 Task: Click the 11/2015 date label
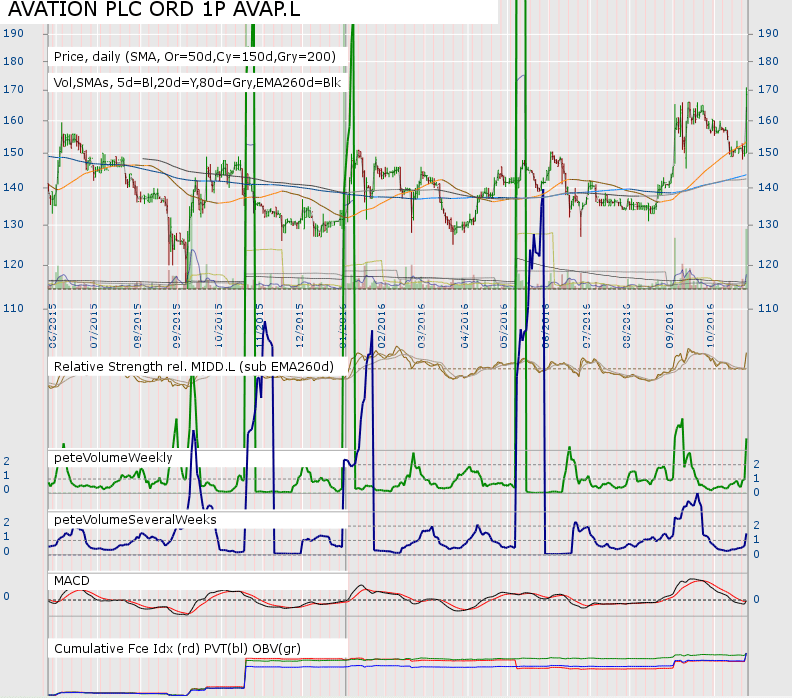click(x=259, y=326)
